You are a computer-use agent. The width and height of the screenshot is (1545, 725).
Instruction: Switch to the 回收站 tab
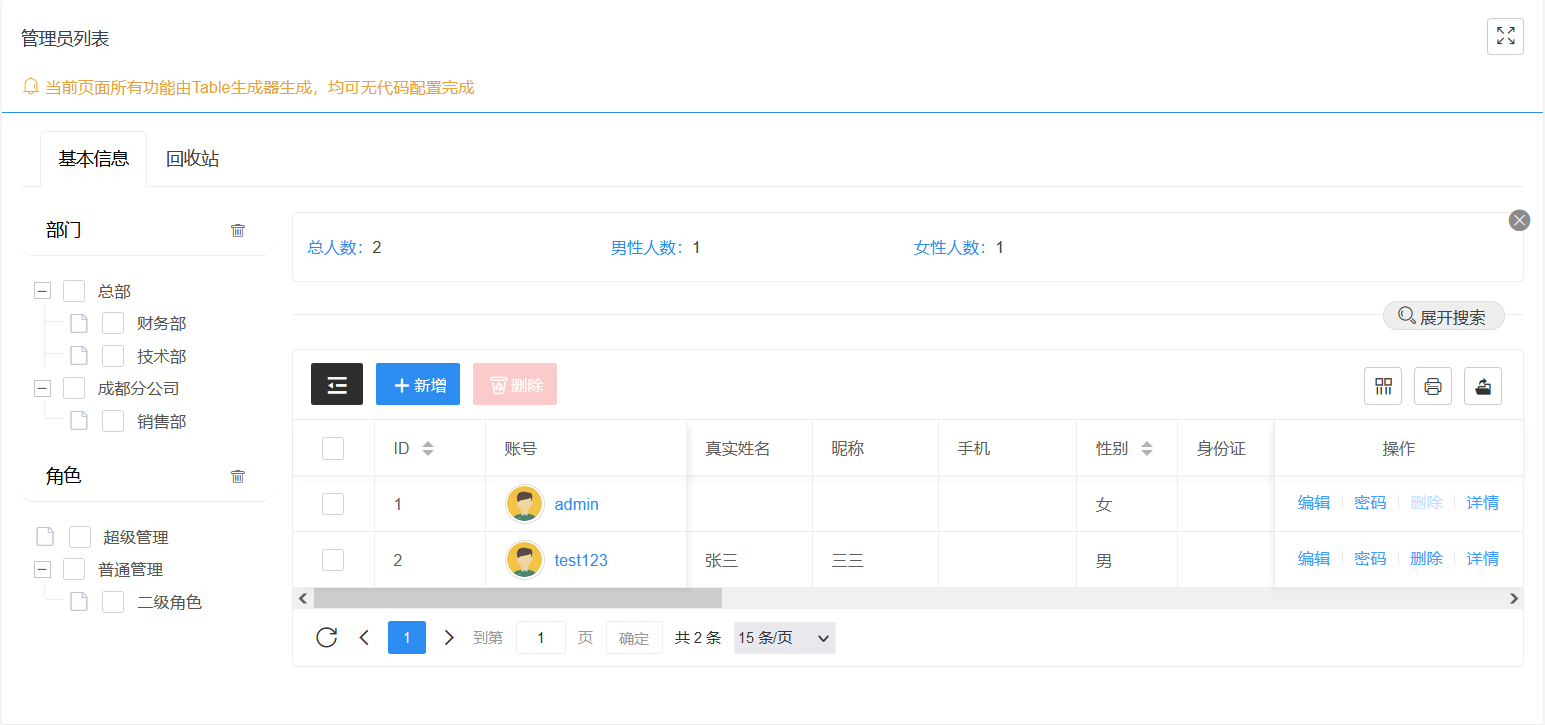tap(192, 159)
